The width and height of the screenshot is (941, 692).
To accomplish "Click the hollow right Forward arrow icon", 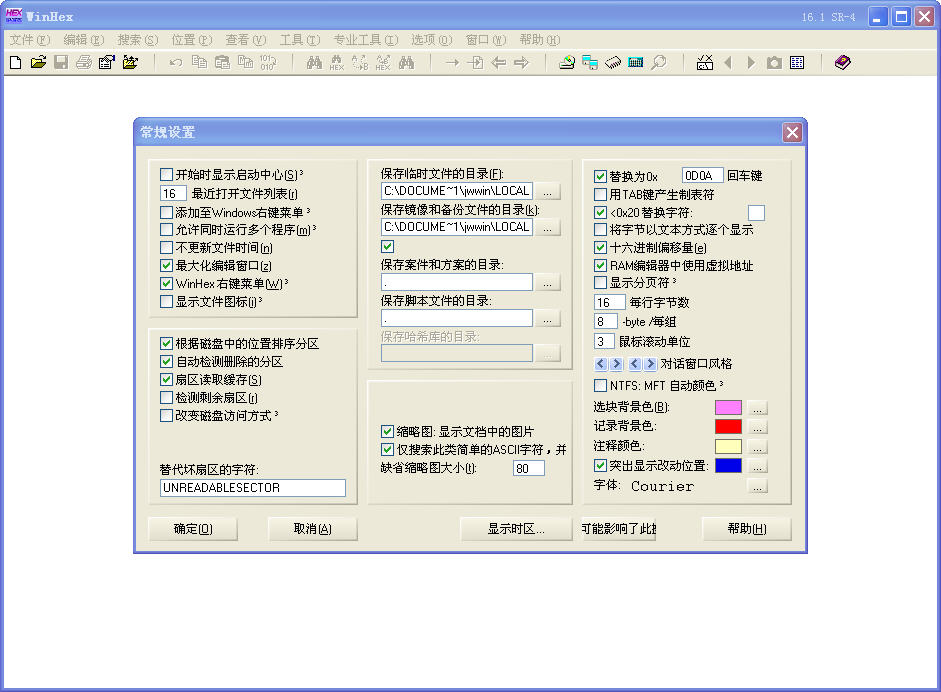I will [x=522, y=62].
